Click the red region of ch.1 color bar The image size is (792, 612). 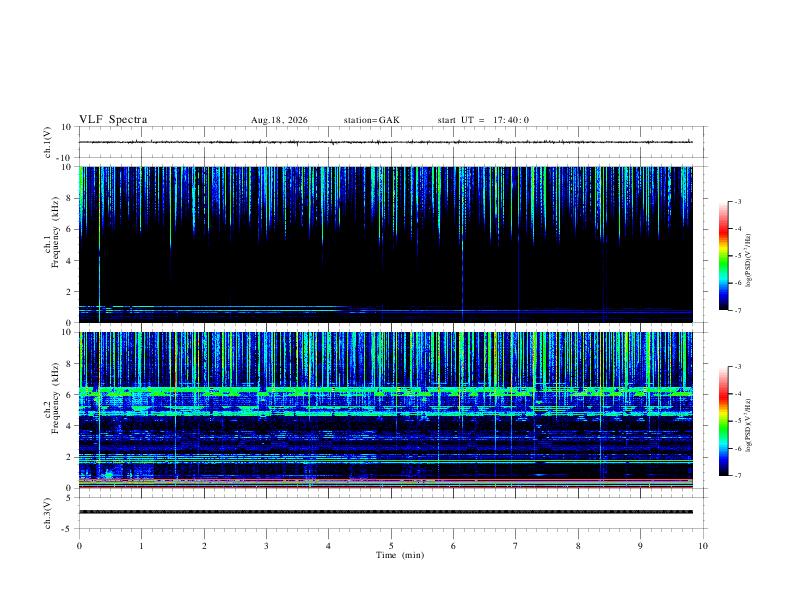click(x=724, y=232)
